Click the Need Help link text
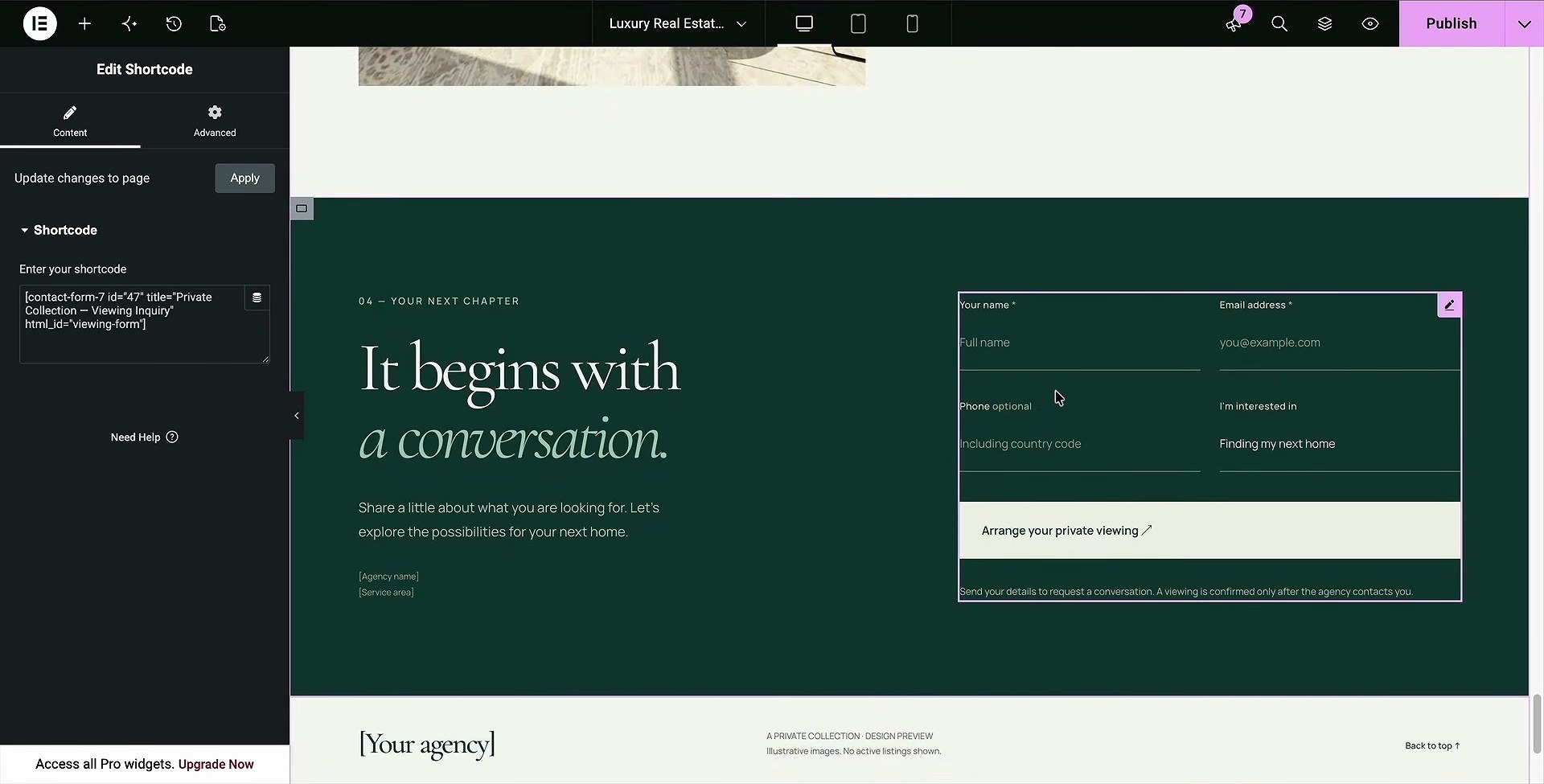The width and height of the screenshot is (1544, 784). pos(135,437)
